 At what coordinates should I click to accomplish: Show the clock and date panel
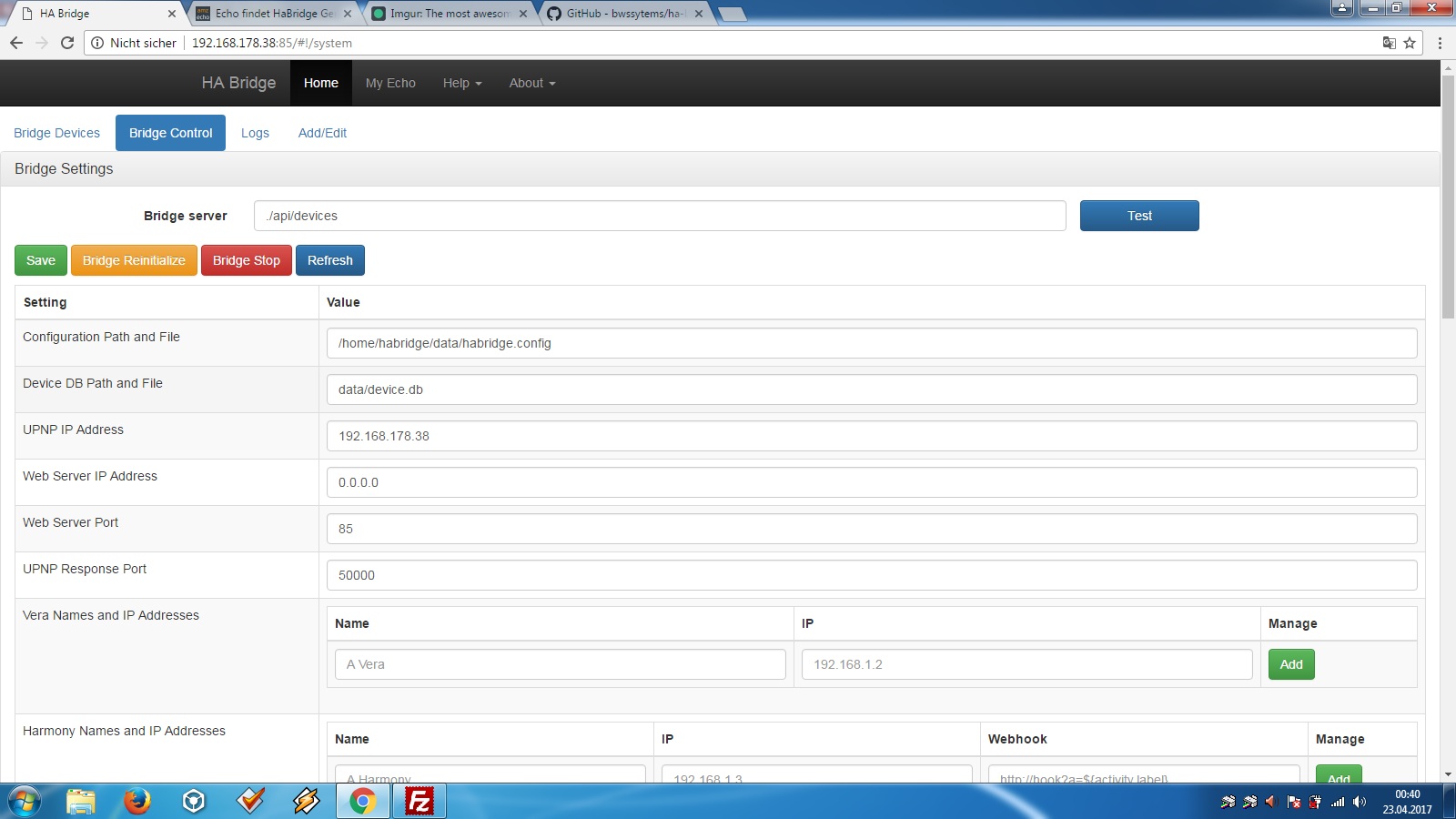point(1407,802)
